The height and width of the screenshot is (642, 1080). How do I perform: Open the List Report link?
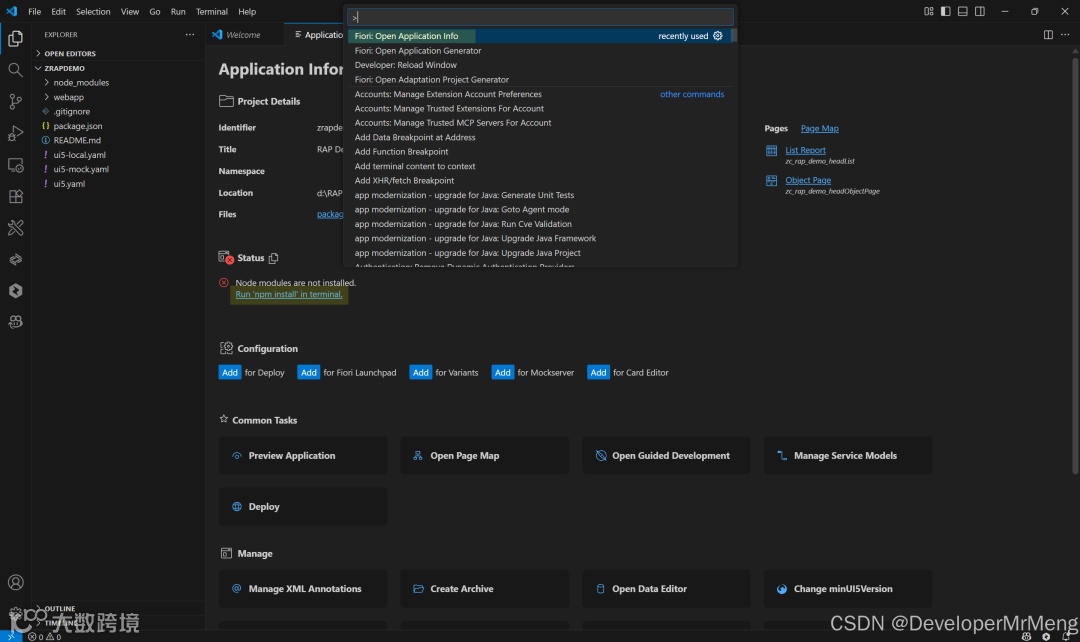tap(805, 150)
